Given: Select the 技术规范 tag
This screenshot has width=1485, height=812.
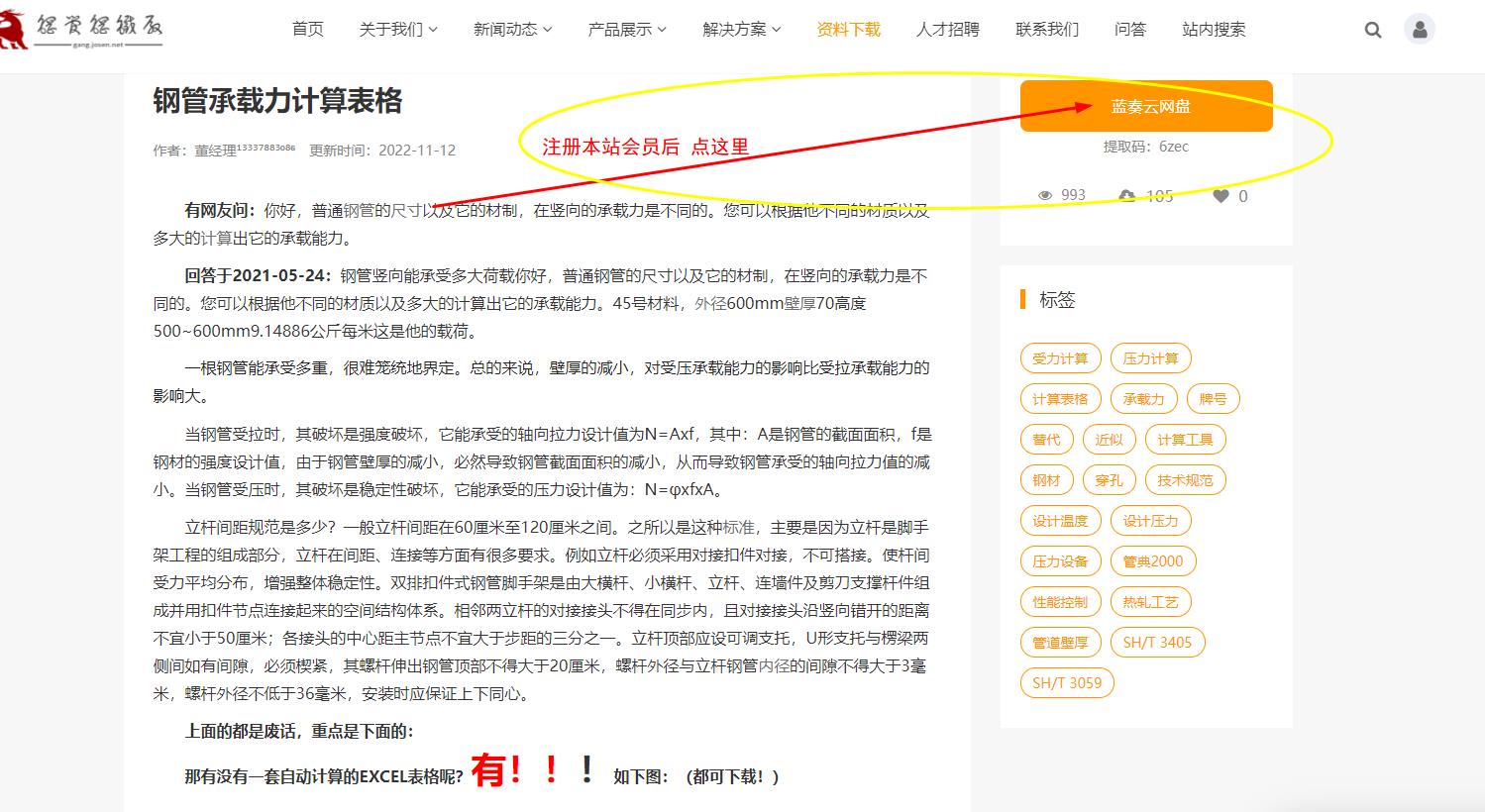Looking at the screenshot, I should tap(1185, 480).
